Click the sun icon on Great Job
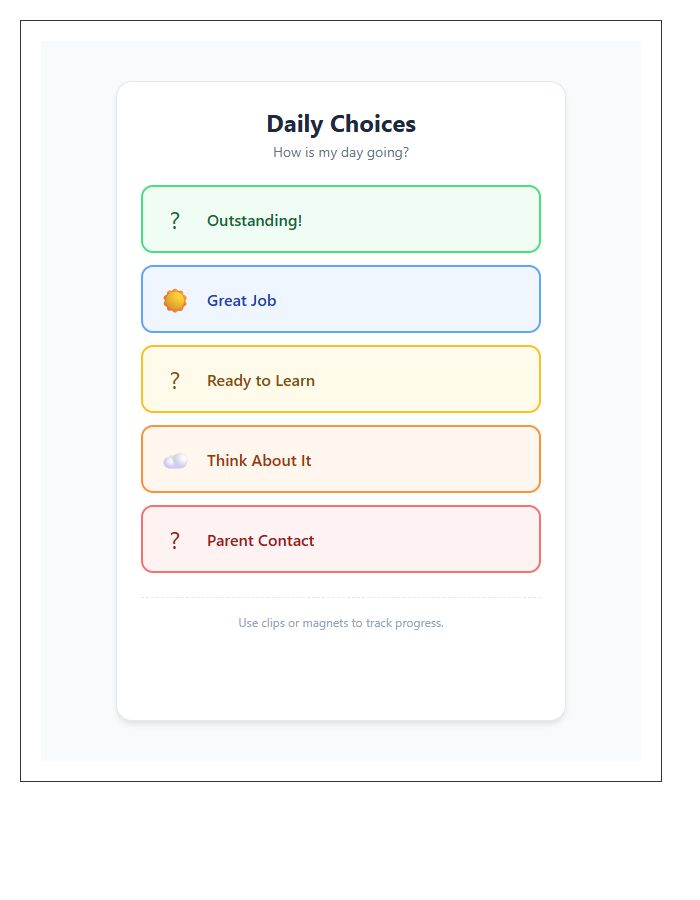 pos(175,300)
